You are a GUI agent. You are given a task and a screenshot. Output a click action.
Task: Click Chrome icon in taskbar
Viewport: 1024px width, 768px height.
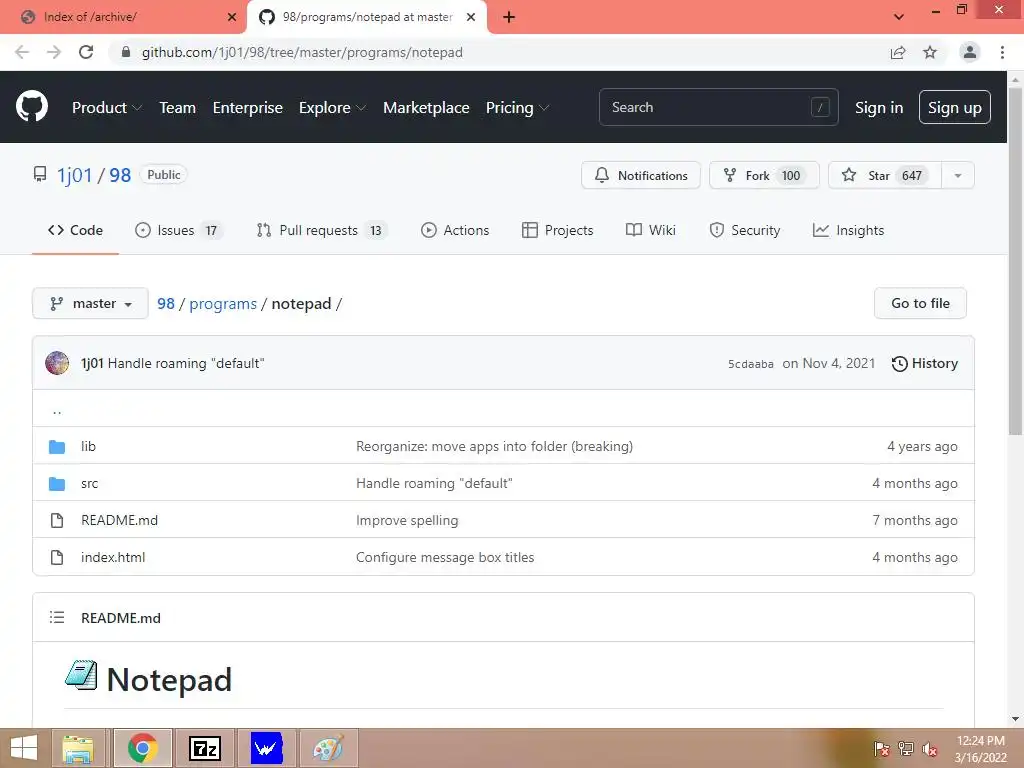point(143,748)
